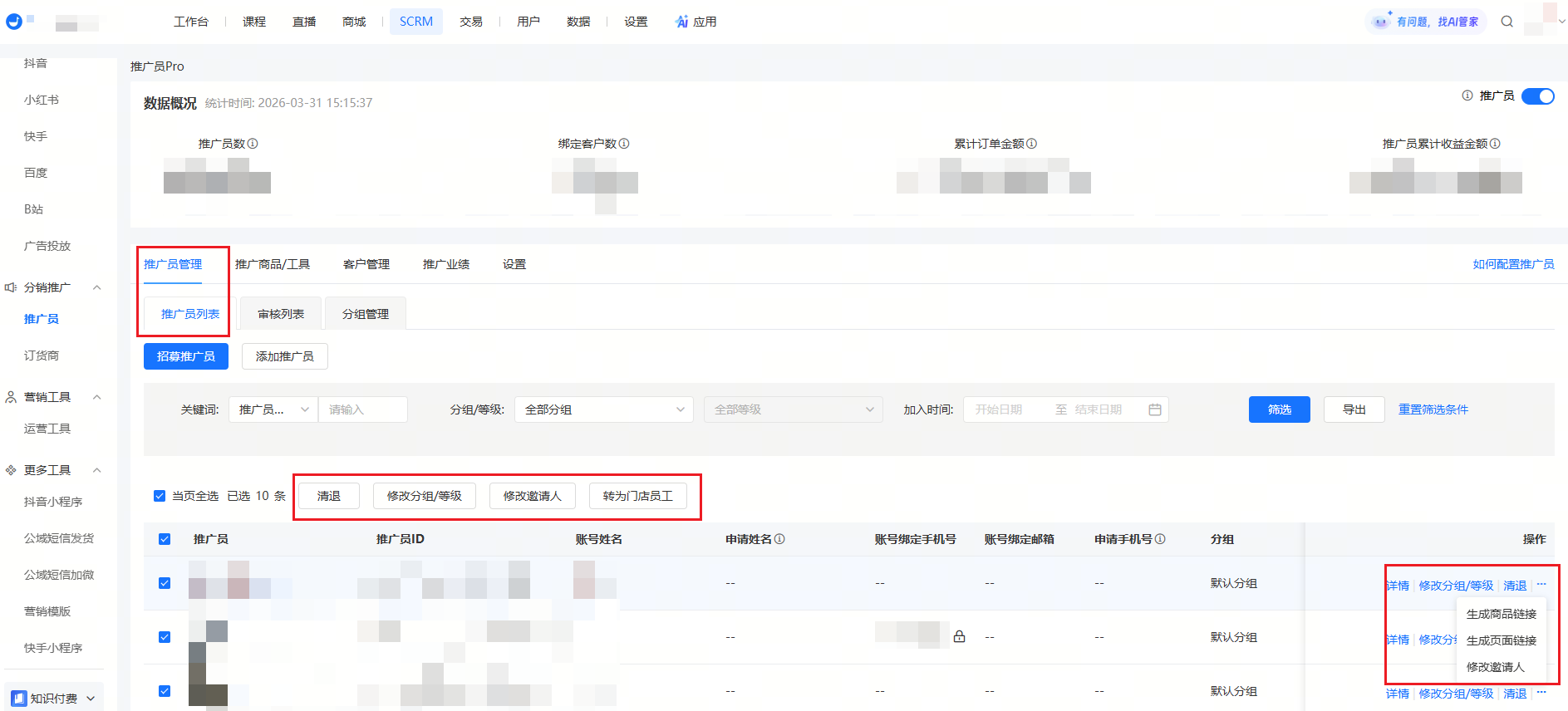Click the more (···) icon in the third promoter row
The height and width of the screenshot is (711, 1568).
click(x=1541, y=693)
